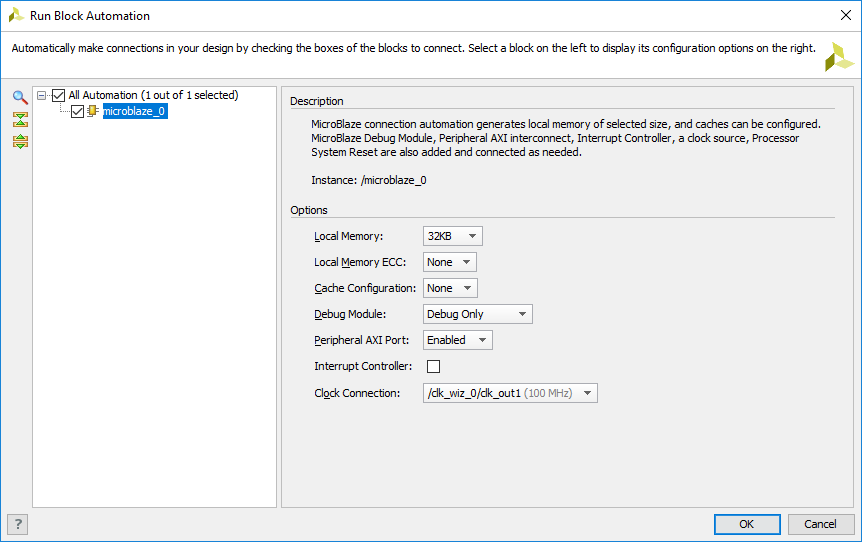The height and width of the screenshot is (542, 862).
Task: Click the microblaze_0 block icon
Action: coord(93,111)
